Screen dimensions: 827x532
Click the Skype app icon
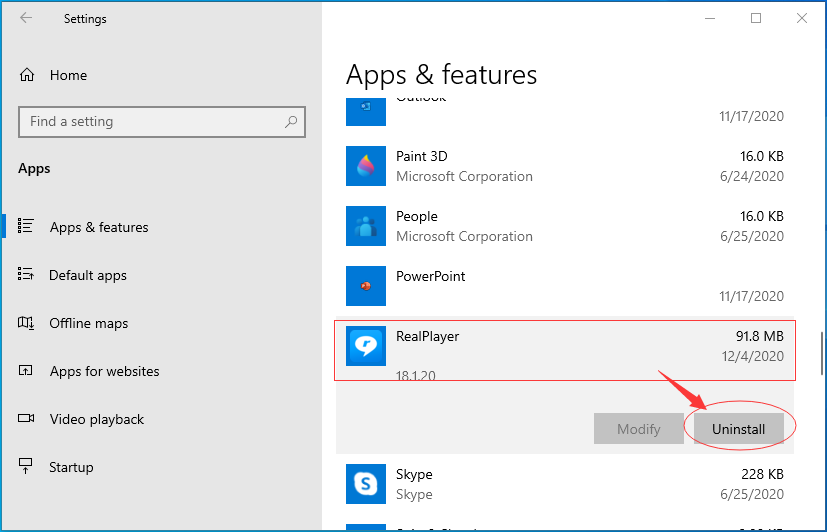pyautogui.click(x=366, y=484)
